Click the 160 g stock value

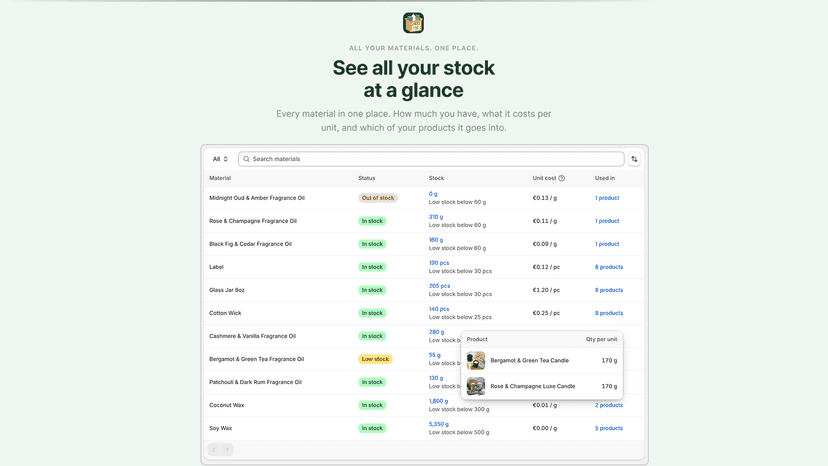[436, 240]
